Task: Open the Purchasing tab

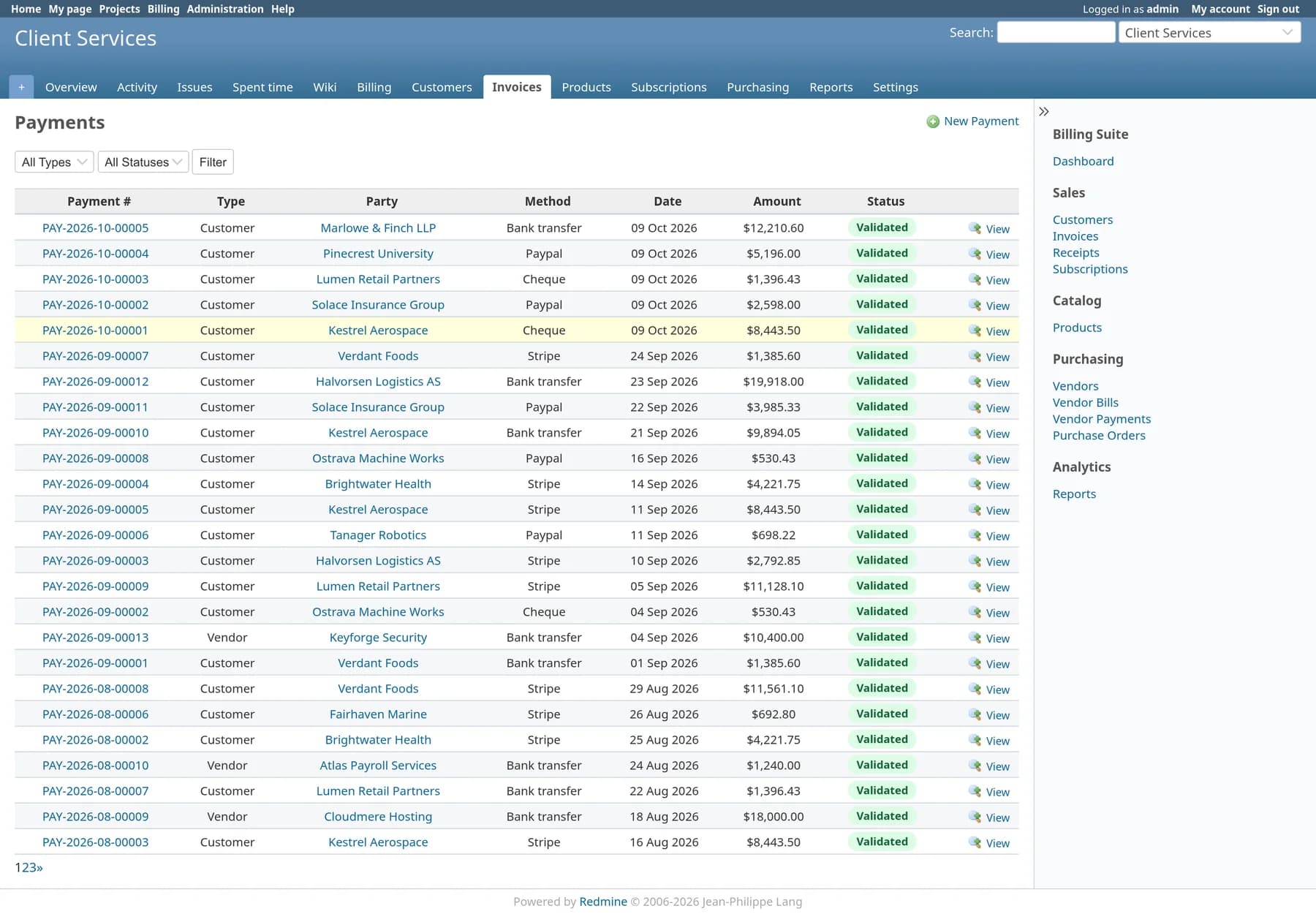Action: 757,87
